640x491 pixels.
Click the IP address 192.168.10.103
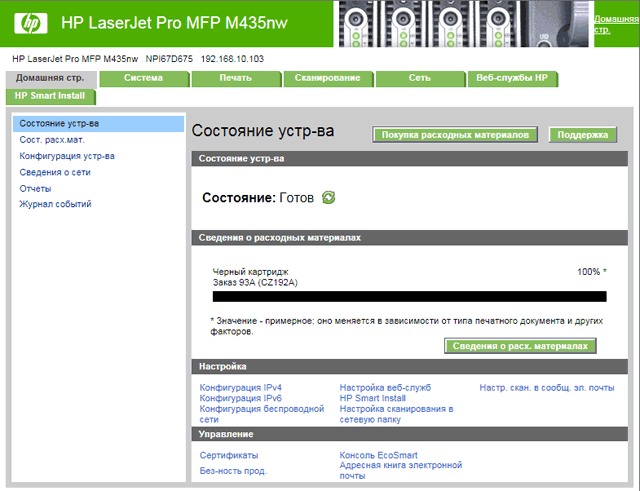point(232,59)
